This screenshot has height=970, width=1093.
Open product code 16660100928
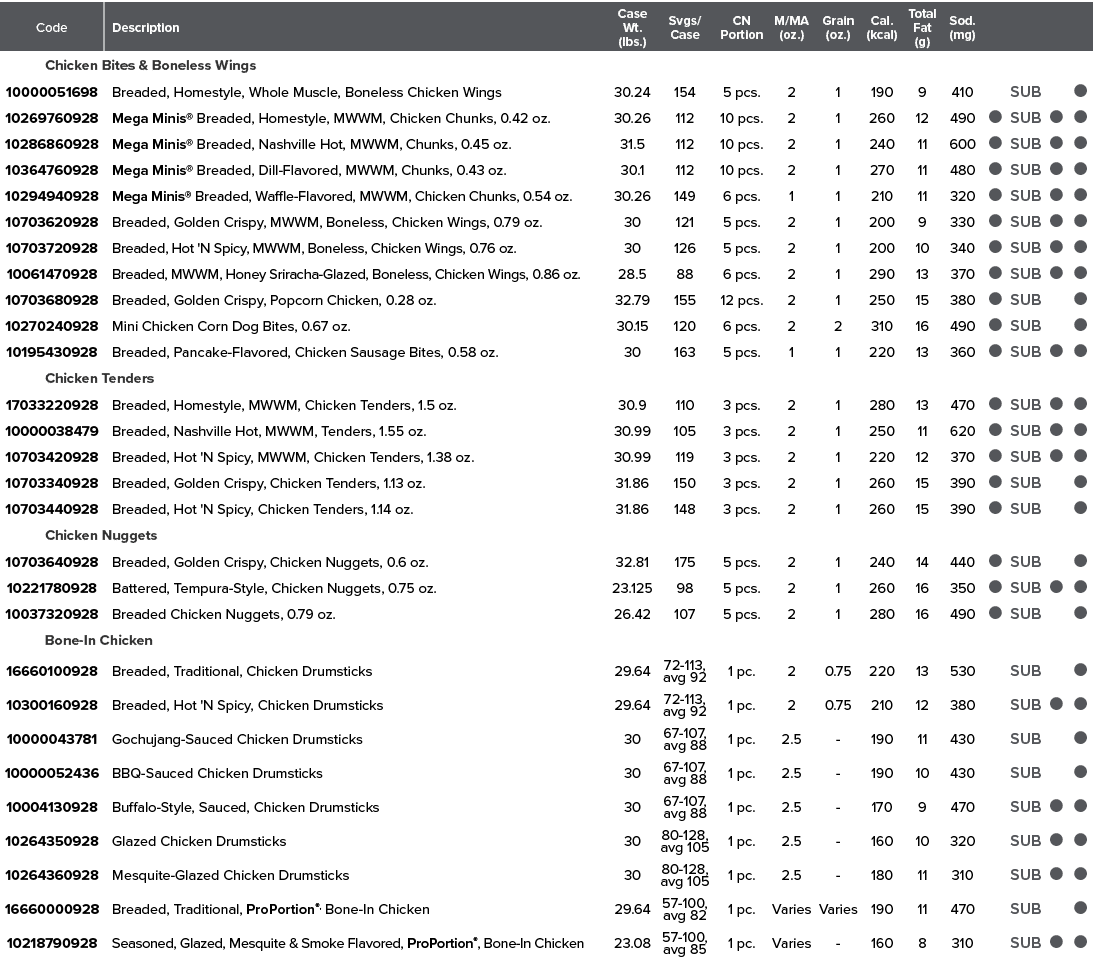click(x=52, y=671)
